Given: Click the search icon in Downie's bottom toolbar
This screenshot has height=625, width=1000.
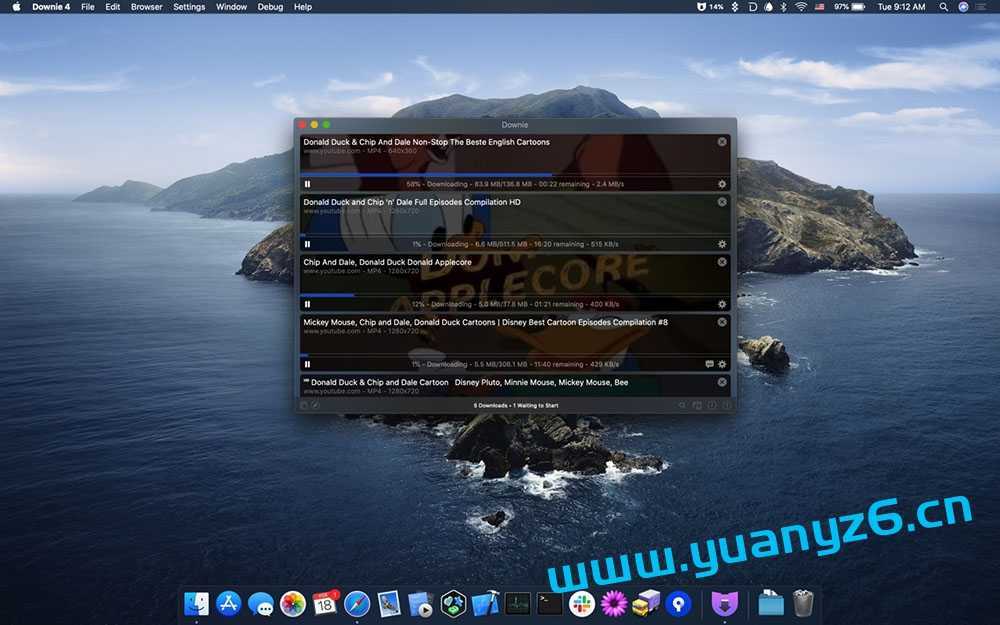Looking at the screenshot, I should coord(683,405).
